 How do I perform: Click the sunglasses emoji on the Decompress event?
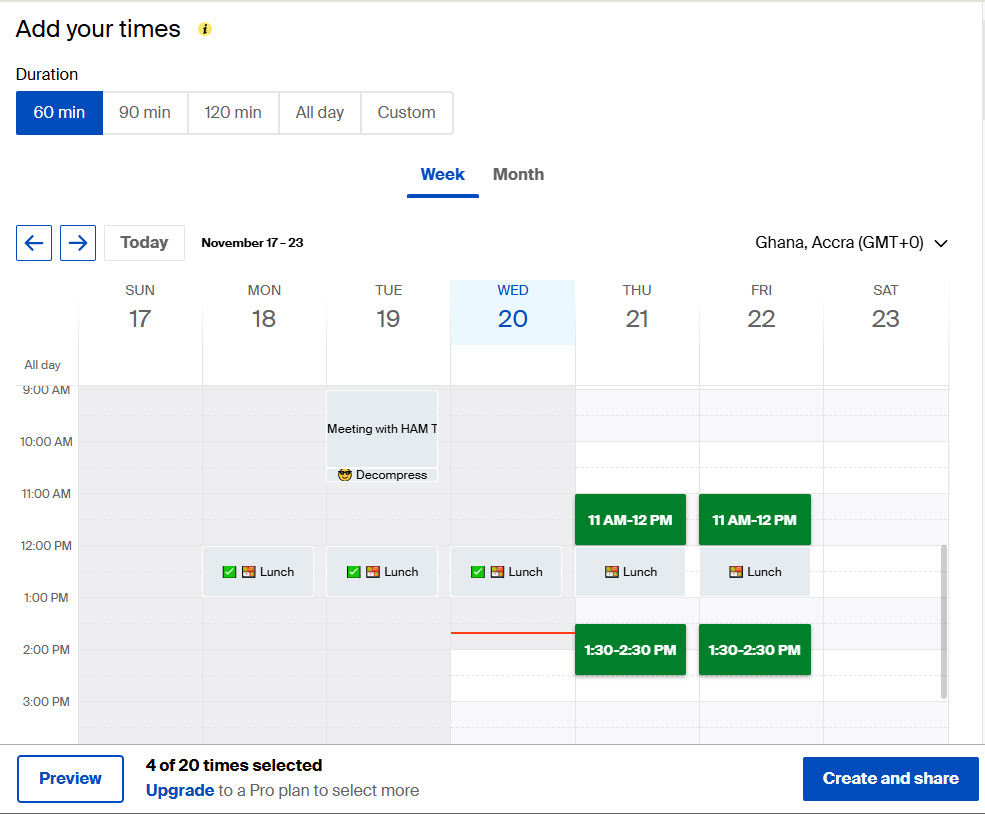click(x=344, y=474)
